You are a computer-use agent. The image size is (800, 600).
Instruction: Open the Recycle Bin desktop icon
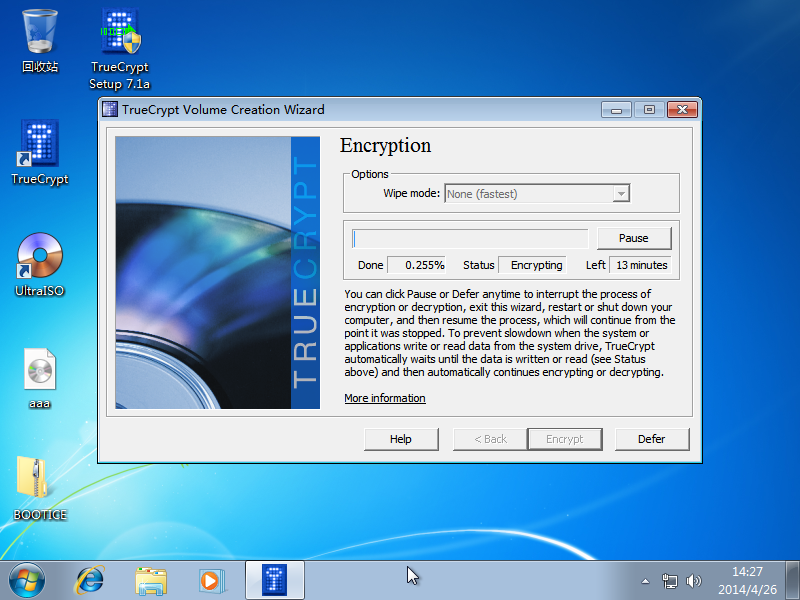click(x=40, y=41)
